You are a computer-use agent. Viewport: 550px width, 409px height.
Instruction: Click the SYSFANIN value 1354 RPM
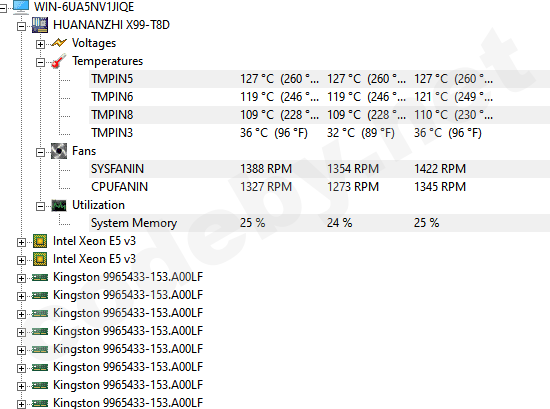(x=353, y=169)
